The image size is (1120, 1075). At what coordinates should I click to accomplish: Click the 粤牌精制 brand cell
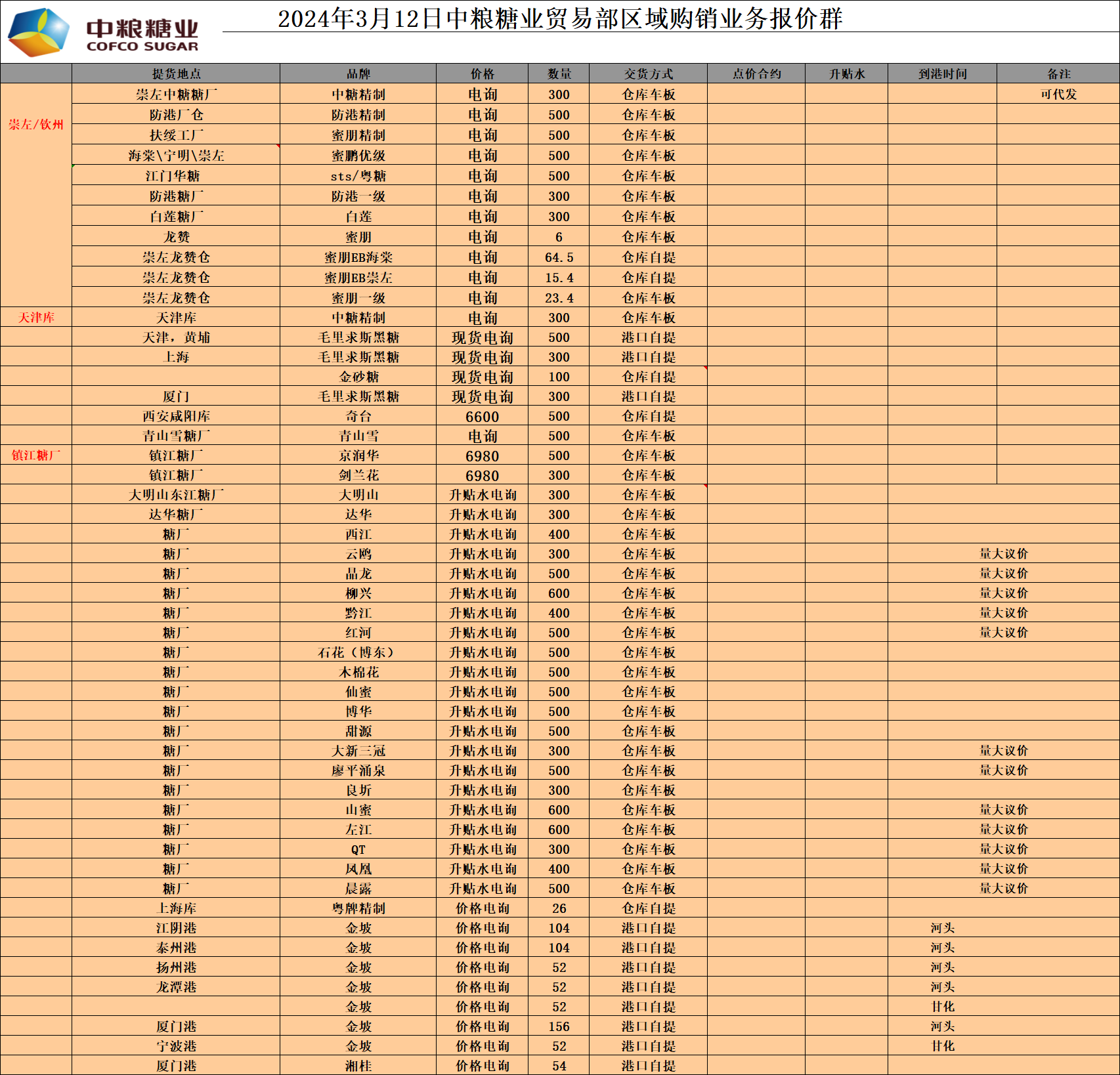358,909
